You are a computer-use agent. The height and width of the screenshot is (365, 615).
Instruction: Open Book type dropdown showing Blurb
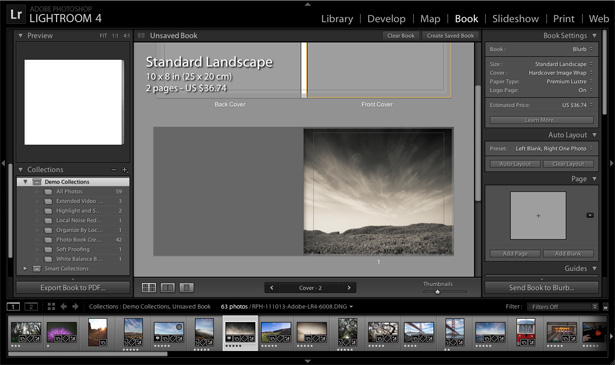pyautogui.click(x=583, y=49)
